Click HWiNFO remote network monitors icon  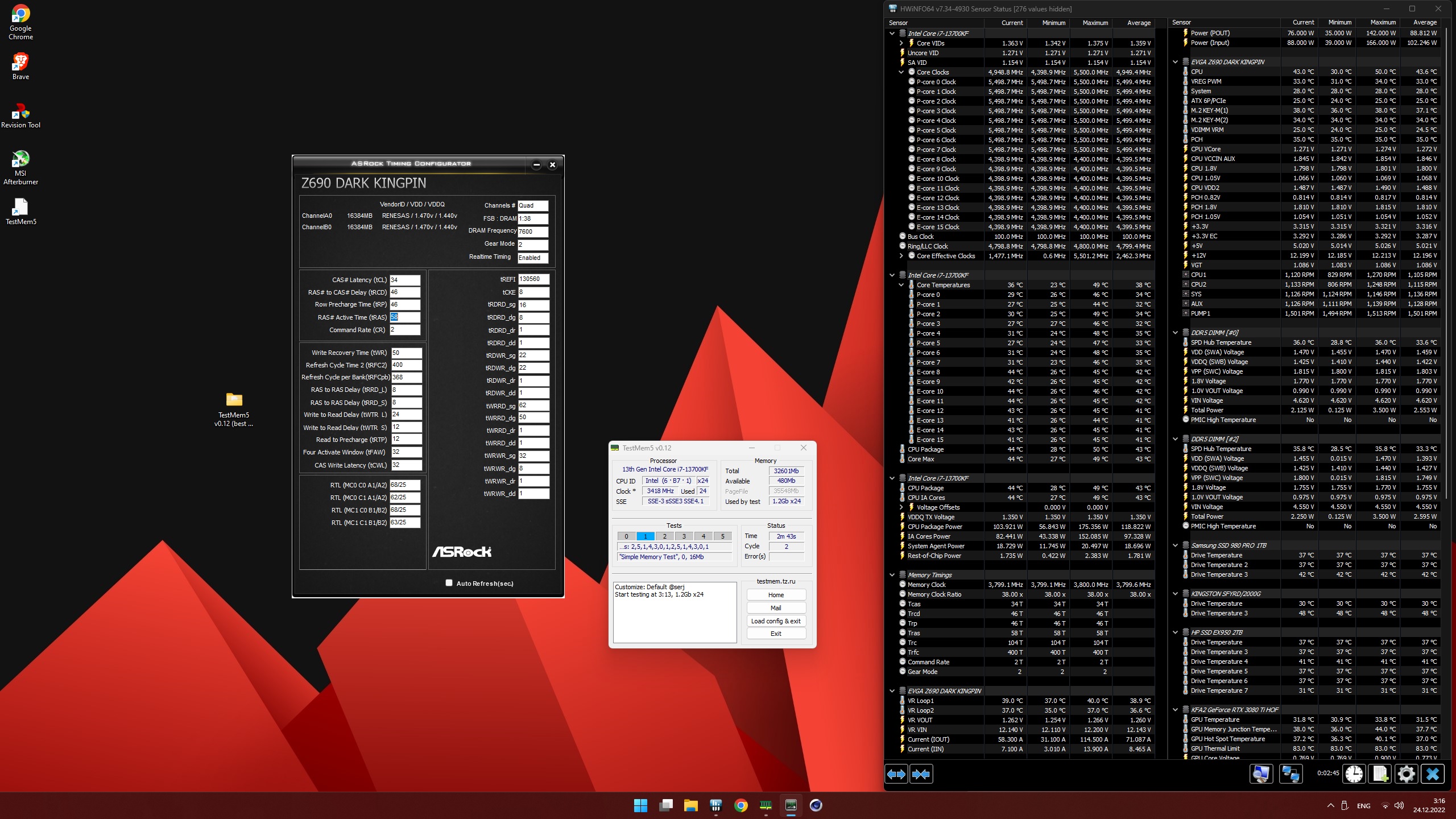click(1290, 774)
